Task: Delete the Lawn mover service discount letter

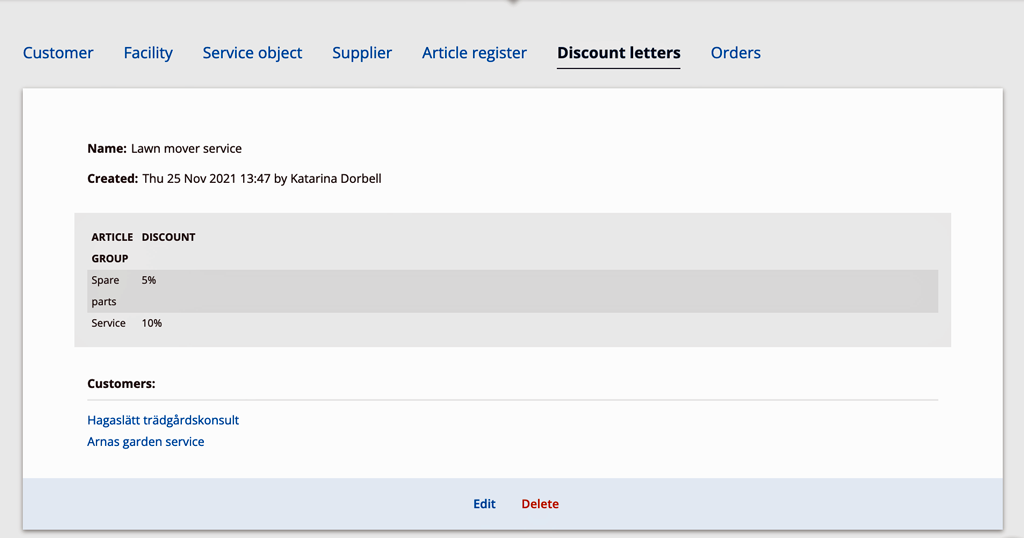Action: coord(540,504)
